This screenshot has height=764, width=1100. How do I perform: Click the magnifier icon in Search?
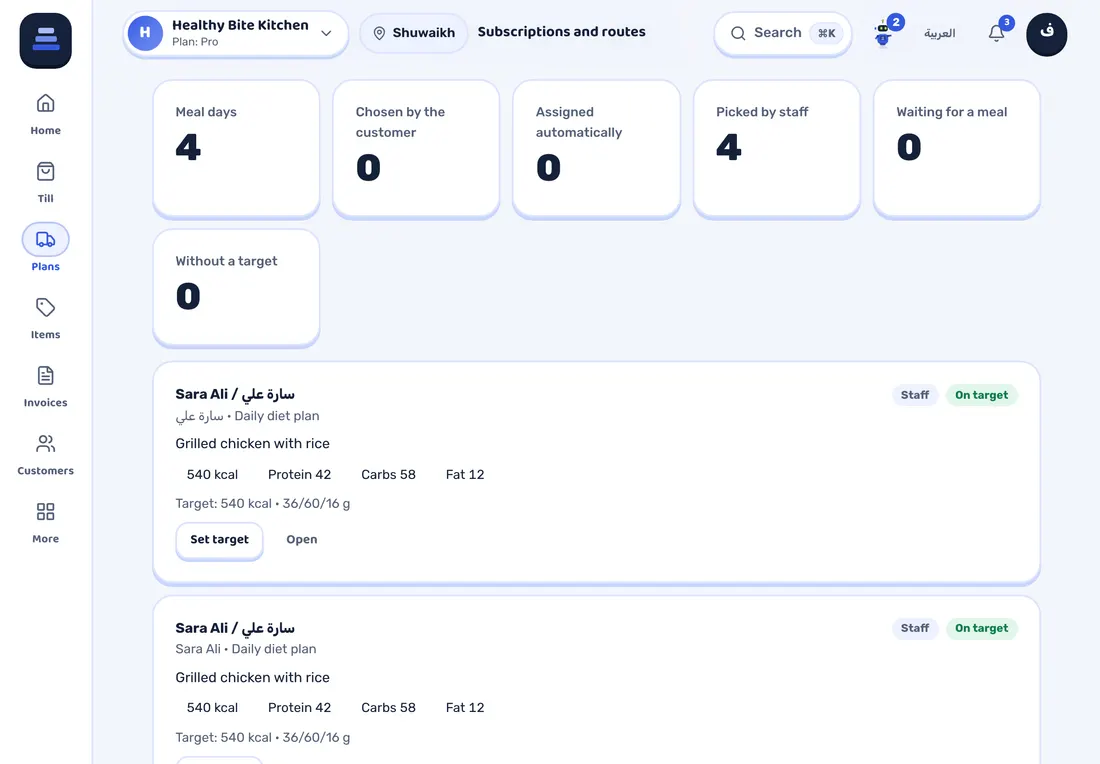click(738, 33)
